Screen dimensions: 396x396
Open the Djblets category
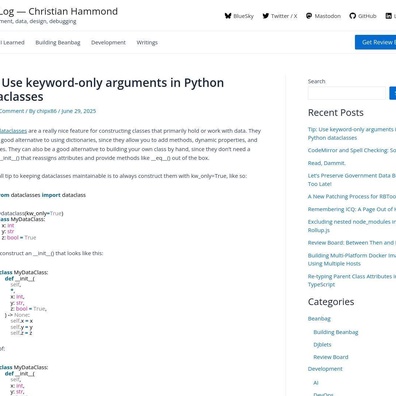coord(322,344)
